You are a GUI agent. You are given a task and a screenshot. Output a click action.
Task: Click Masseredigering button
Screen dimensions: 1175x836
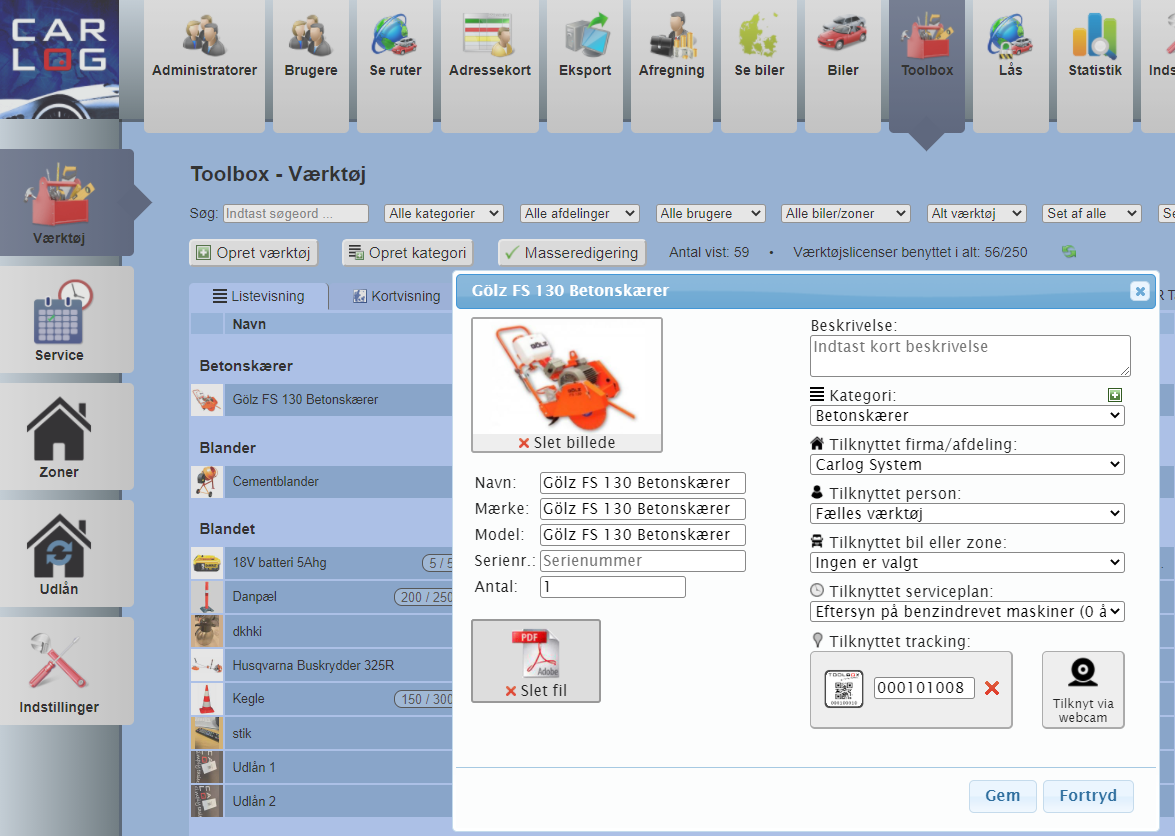[571, 252]
